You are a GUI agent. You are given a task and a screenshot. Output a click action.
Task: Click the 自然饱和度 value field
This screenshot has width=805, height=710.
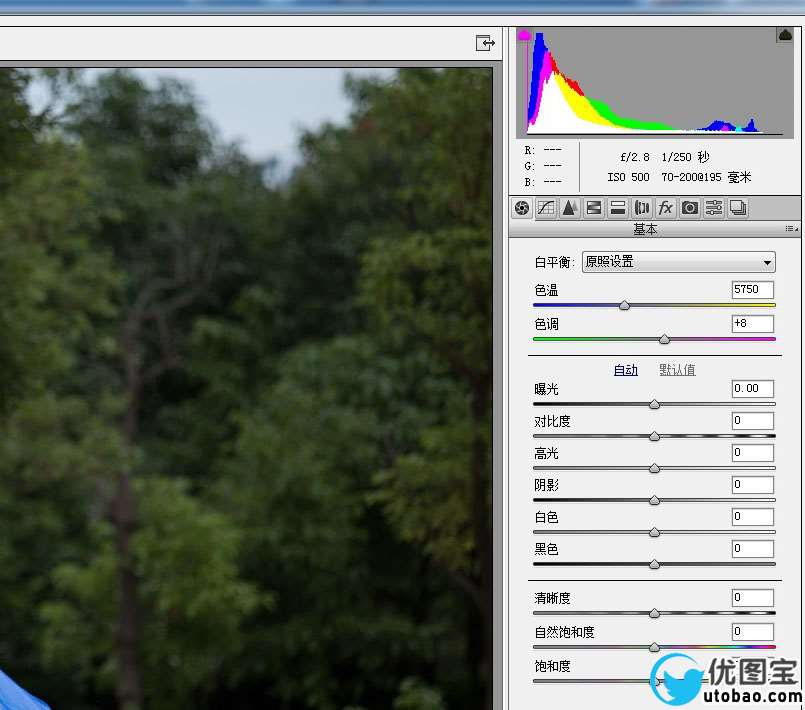(x=753, y=631)
